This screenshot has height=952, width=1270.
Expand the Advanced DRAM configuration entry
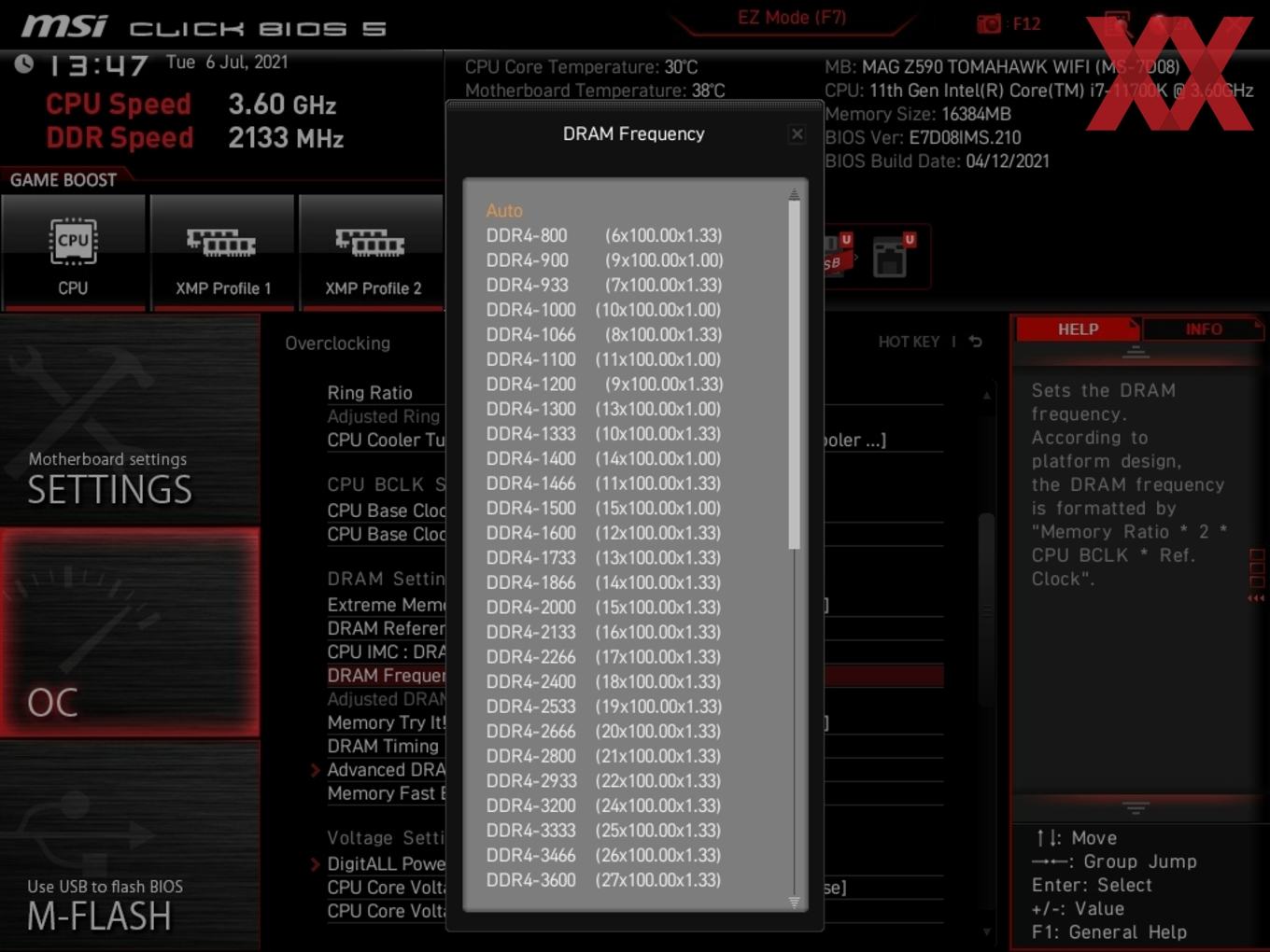386,770
